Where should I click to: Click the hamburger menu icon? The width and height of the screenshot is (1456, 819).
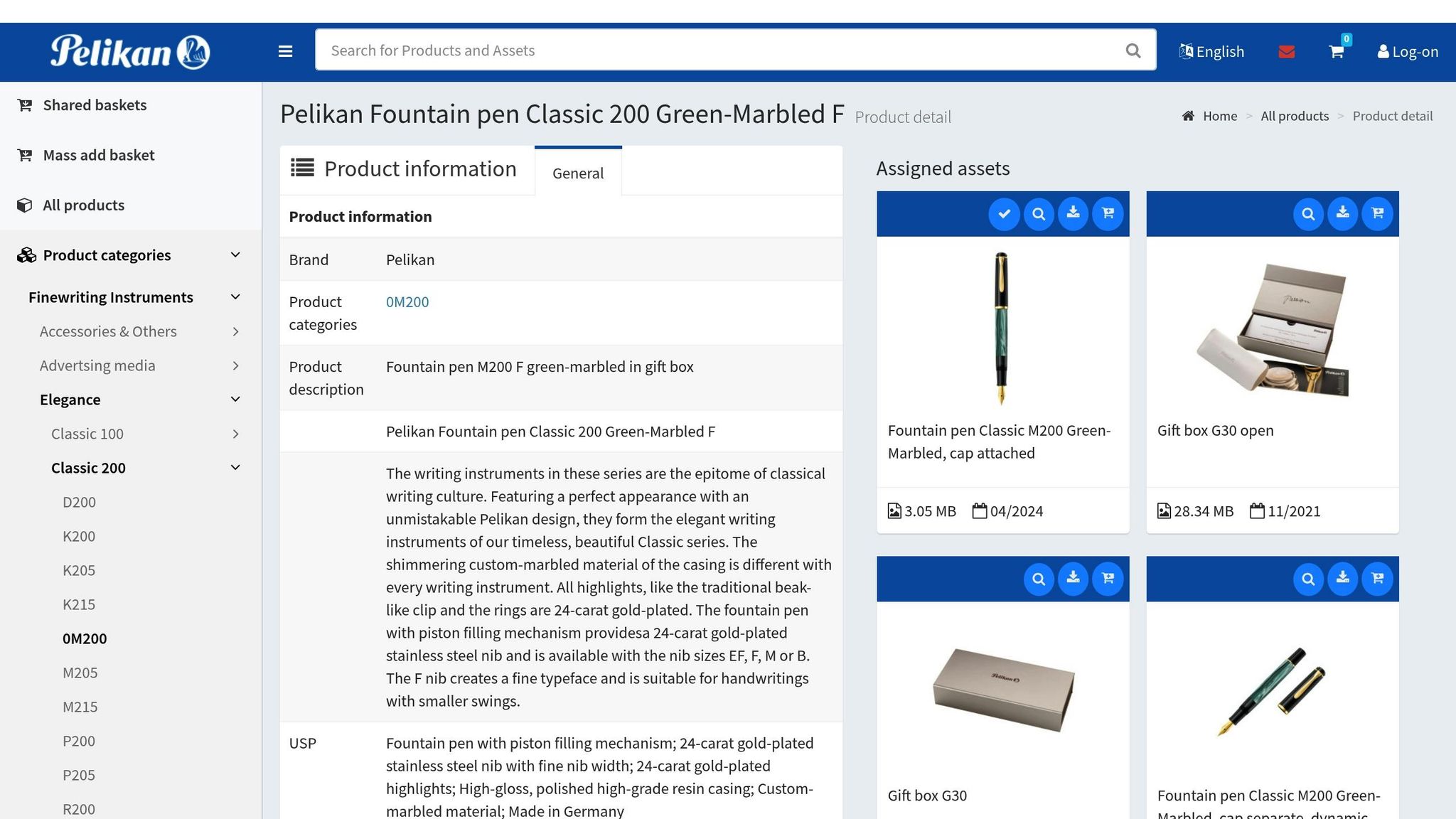[x=285, y=51]
